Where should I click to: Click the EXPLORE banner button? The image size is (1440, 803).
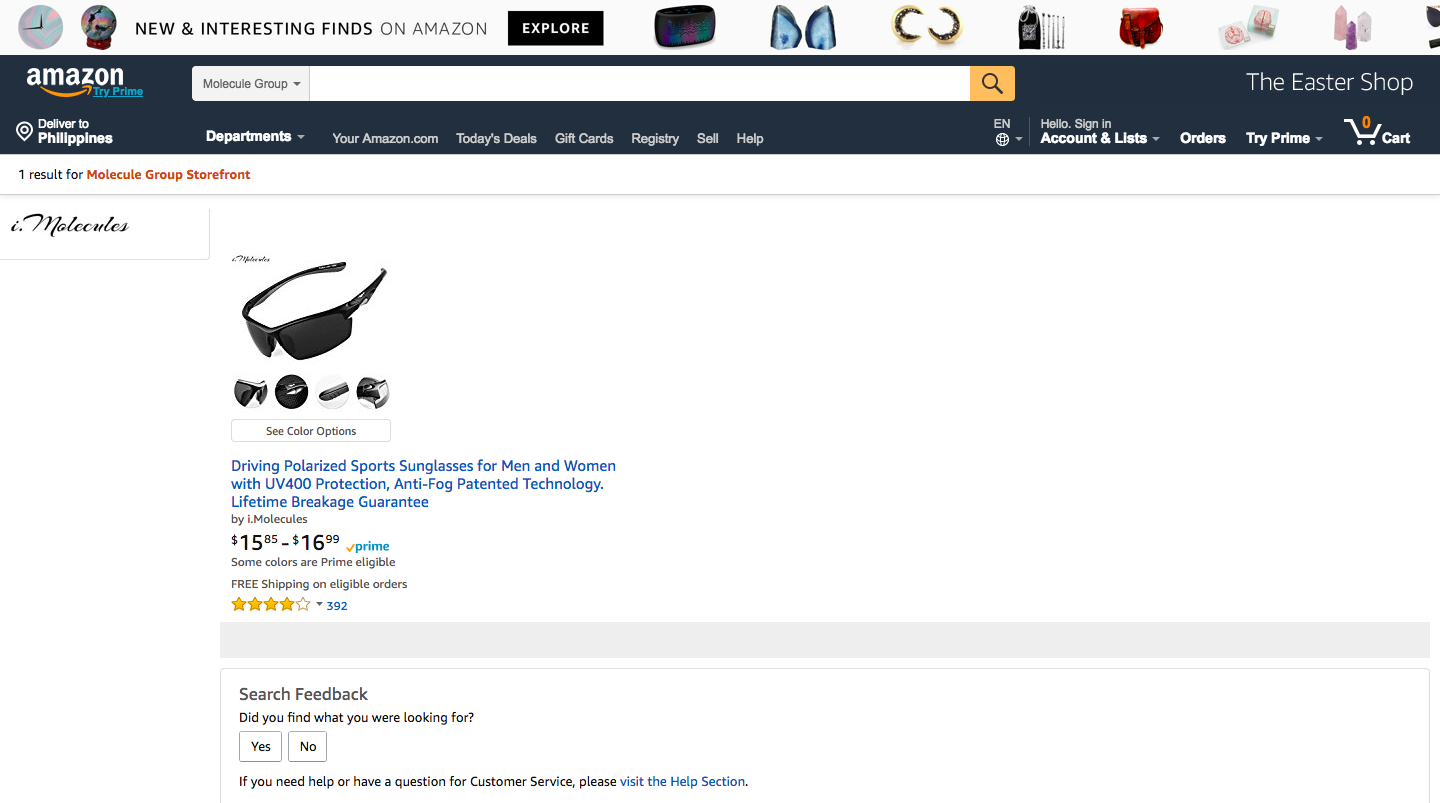click(x=555, y=28)
